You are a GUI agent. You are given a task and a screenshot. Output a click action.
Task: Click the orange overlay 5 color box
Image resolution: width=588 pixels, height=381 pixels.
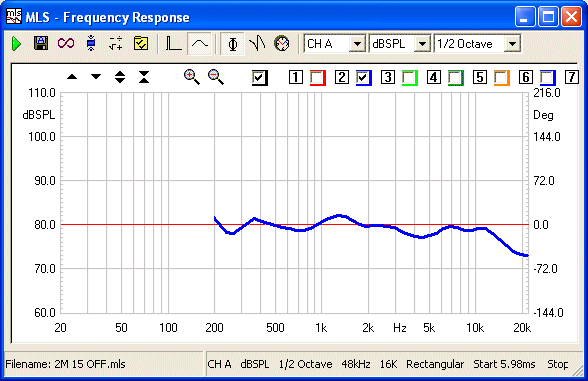click(501, 78)
